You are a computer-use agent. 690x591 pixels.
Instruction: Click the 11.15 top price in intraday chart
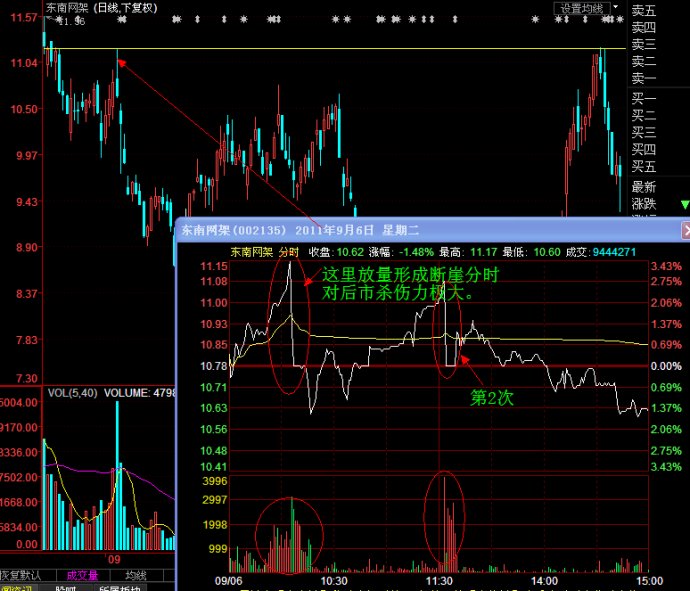tap(214, 266)
